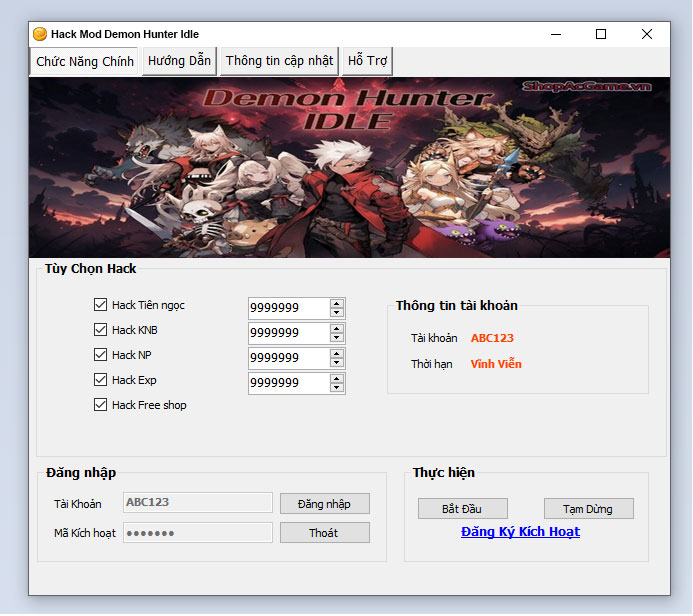Open the Thông tin cập nhật tab

click(x=279, y=61)
